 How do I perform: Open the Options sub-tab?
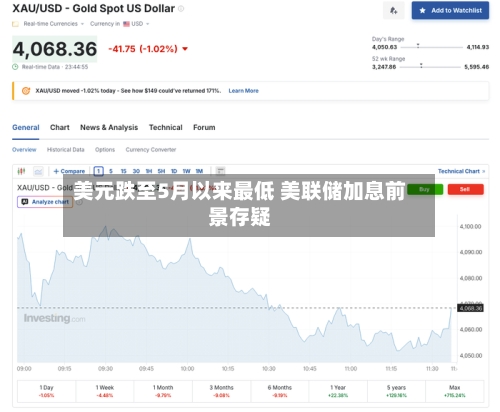pyautogui.click(x=105, y=150)
